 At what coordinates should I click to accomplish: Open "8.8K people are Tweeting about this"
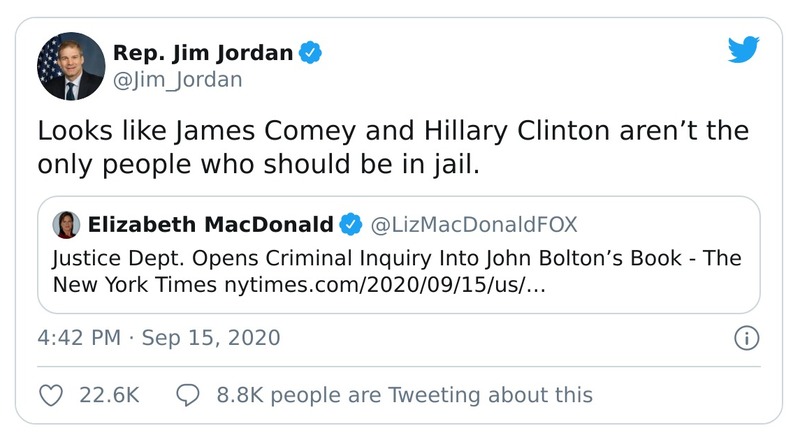click(x=404, y=395)
